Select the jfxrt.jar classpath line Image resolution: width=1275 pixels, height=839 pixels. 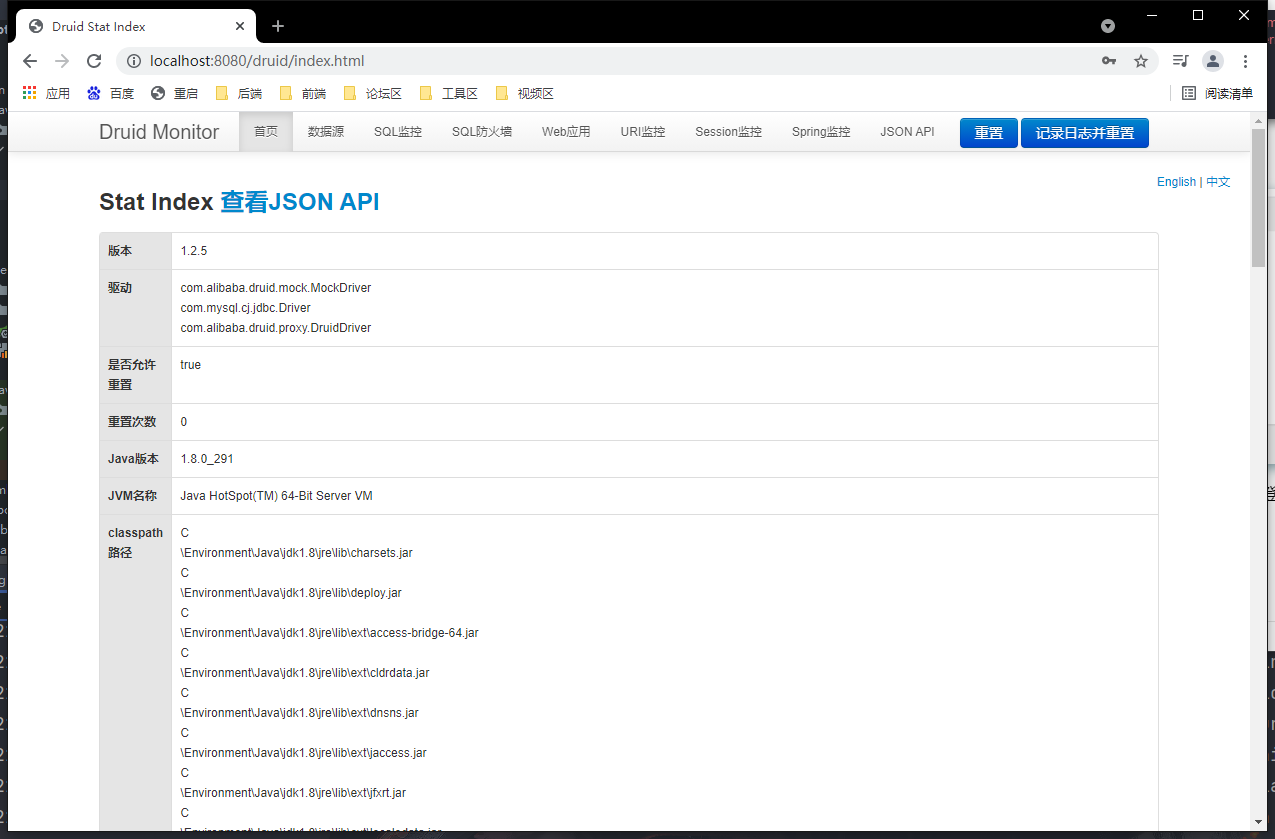click(x=293, y=793)
